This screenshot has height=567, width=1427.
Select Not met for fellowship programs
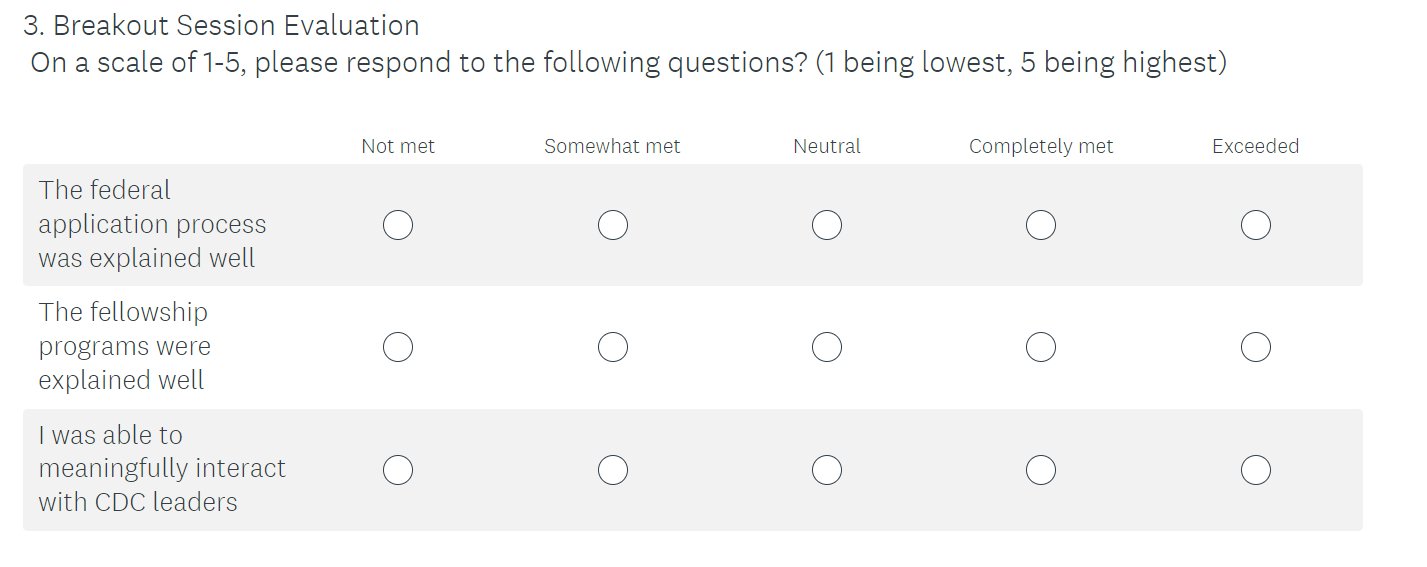(398, 347)
